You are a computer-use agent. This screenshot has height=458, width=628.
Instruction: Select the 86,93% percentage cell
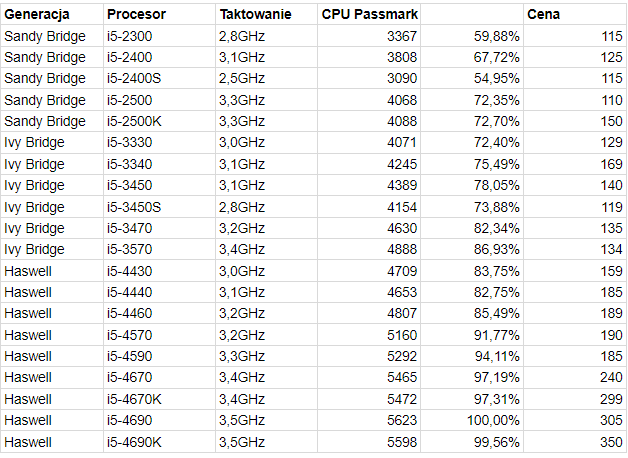coord(472,249)
